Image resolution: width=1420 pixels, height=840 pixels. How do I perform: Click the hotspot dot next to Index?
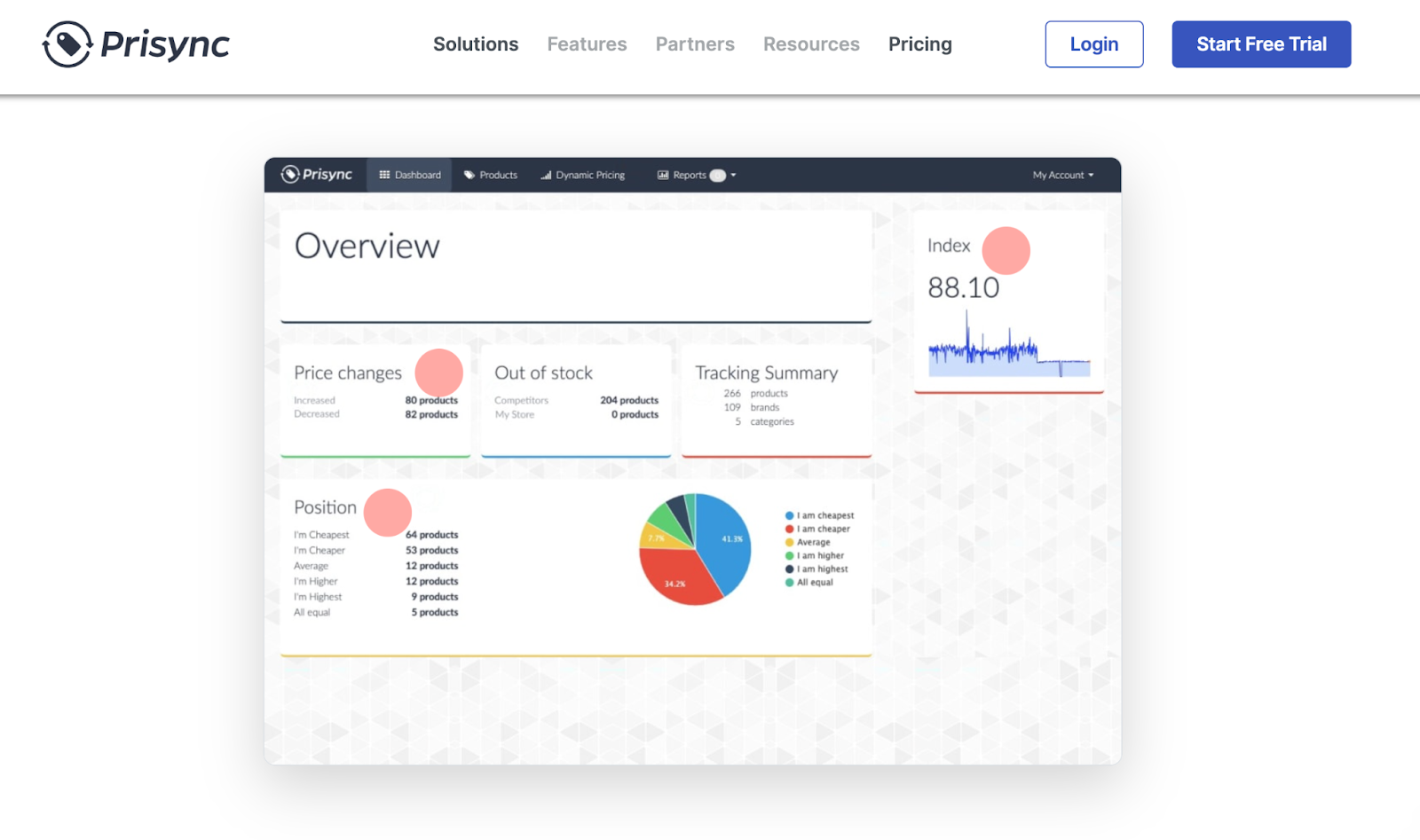[x=1006, y=250]
